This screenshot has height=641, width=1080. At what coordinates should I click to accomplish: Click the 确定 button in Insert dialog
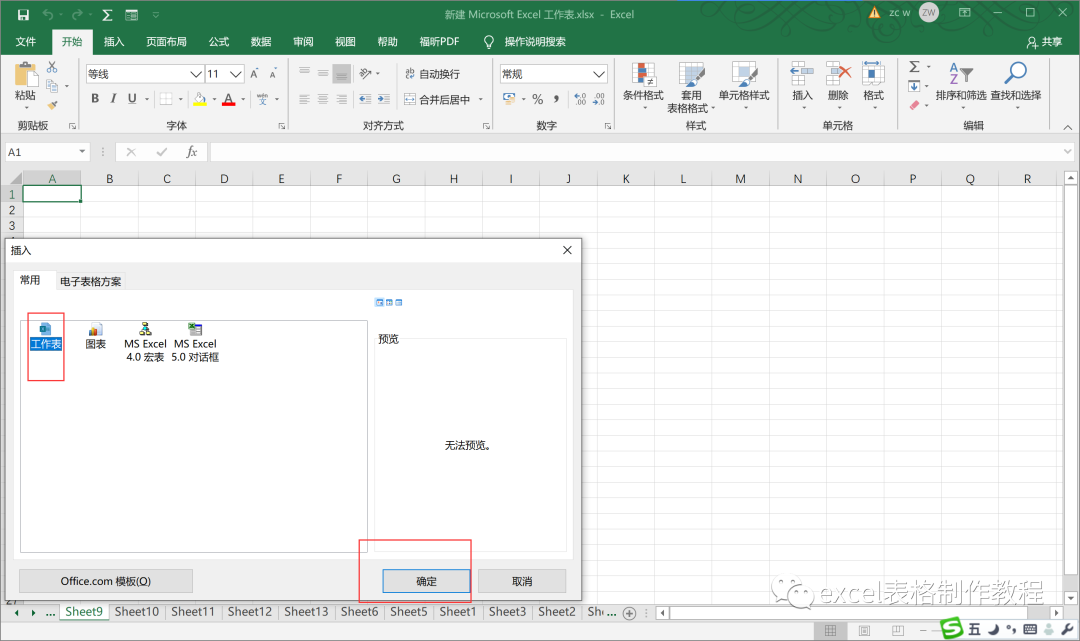click(x=426, y=581)
